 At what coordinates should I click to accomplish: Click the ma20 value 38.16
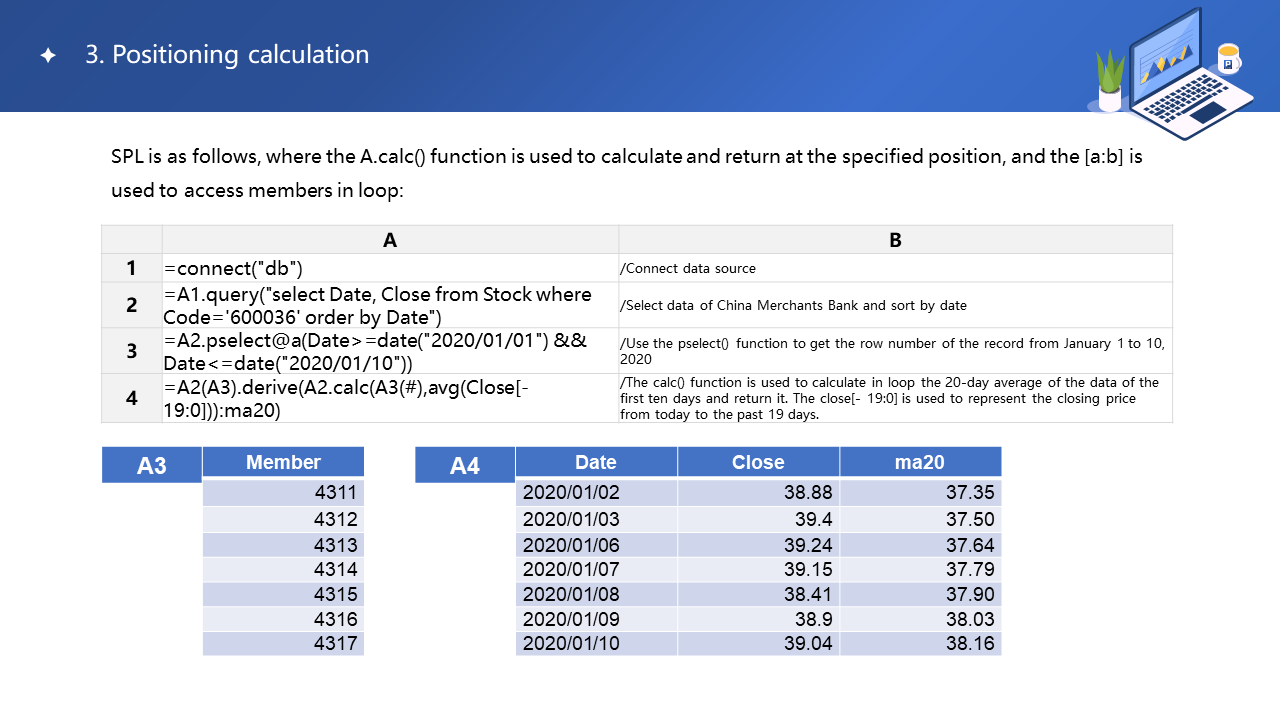pos(920,643)
